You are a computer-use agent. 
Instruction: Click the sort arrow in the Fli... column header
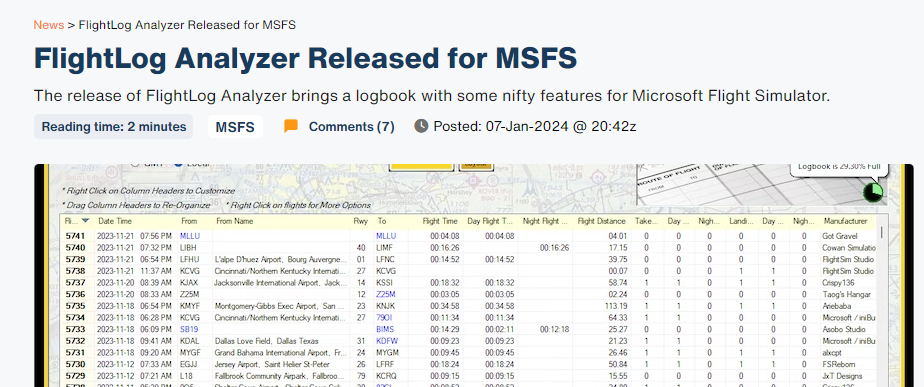[86, 221]
